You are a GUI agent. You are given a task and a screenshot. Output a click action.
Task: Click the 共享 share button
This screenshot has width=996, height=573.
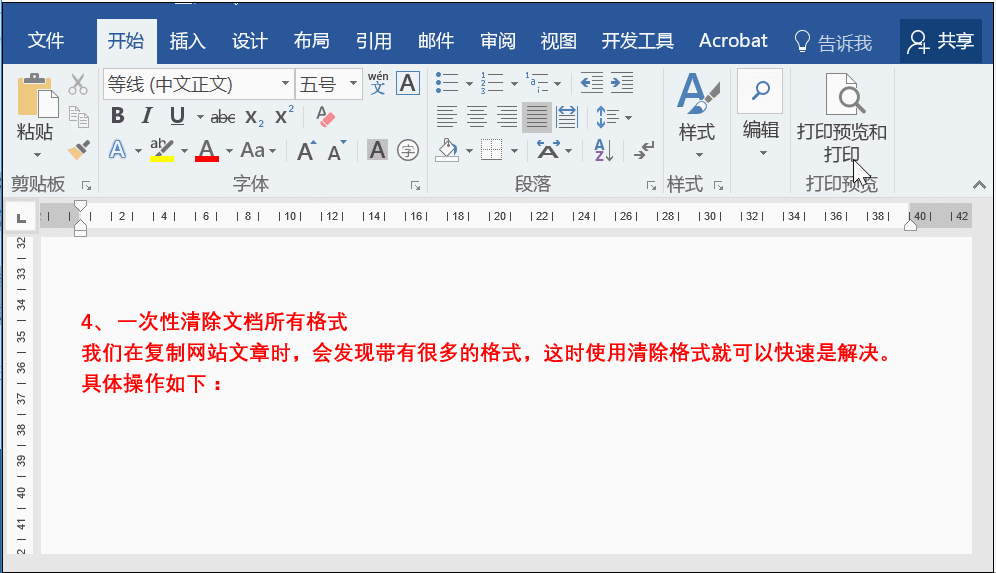(941, 41)
